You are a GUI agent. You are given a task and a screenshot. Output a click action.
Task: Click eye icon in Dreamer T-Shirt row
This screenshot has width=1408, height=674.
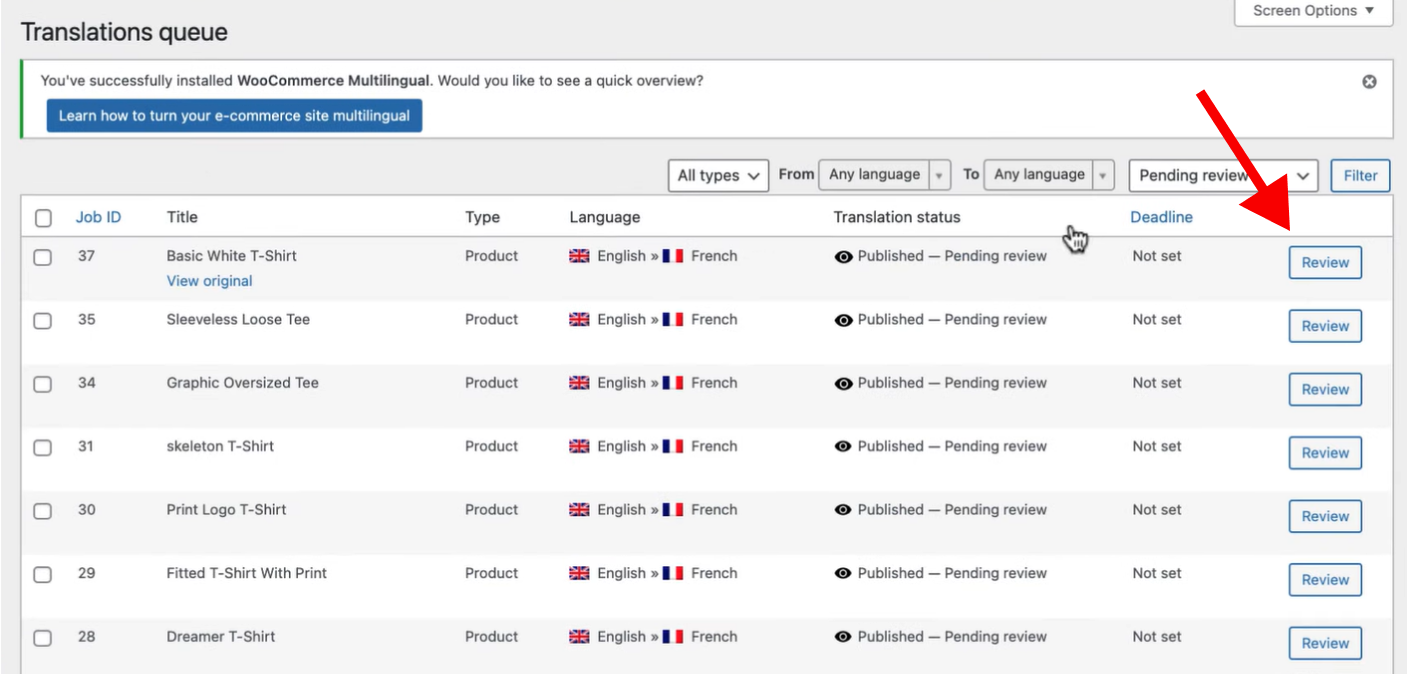point(843,637)
